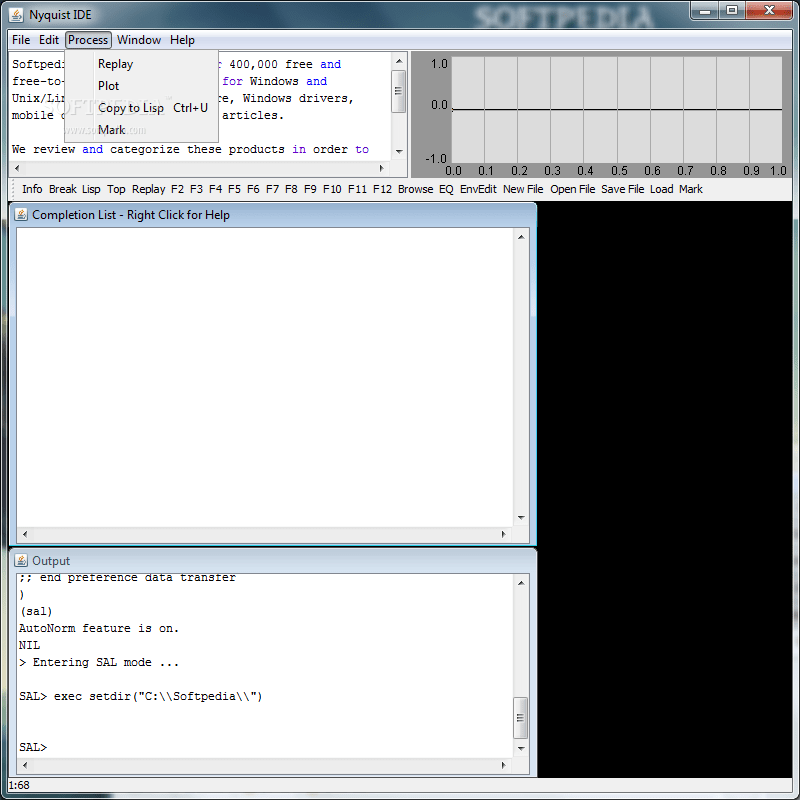Click editor vertical scrollbar down arrow
Screen dimensions: 800x800
[399, 152]
